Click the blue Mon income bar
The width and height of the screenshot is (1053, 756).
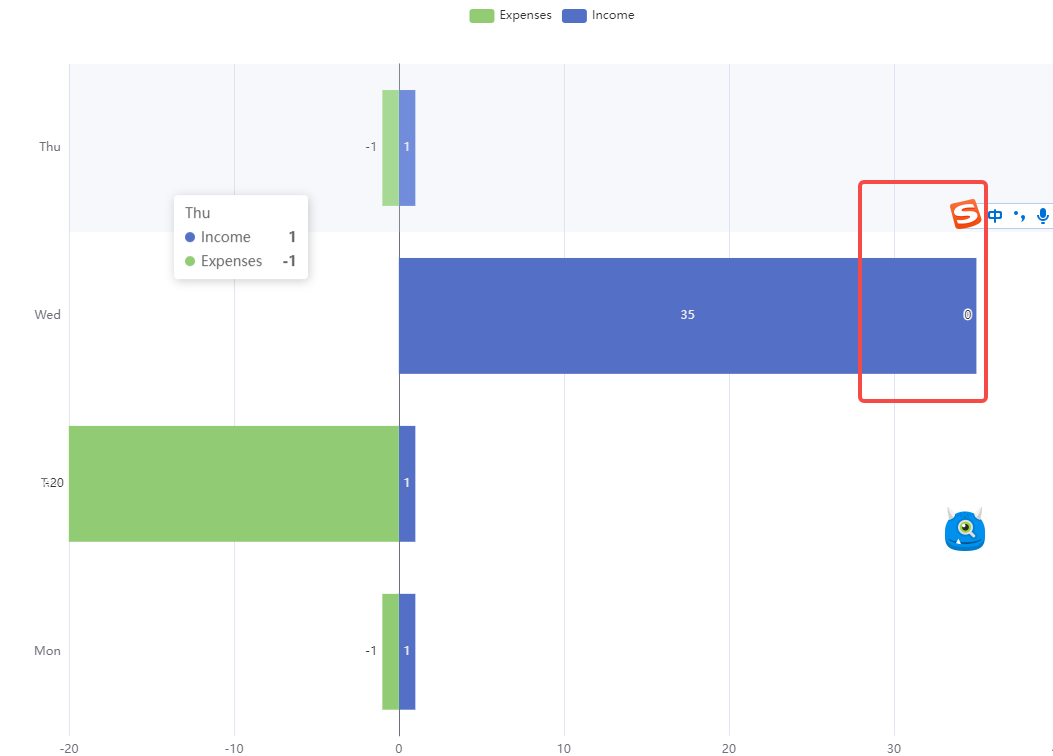pyautogui.click(x=407, y=651)
